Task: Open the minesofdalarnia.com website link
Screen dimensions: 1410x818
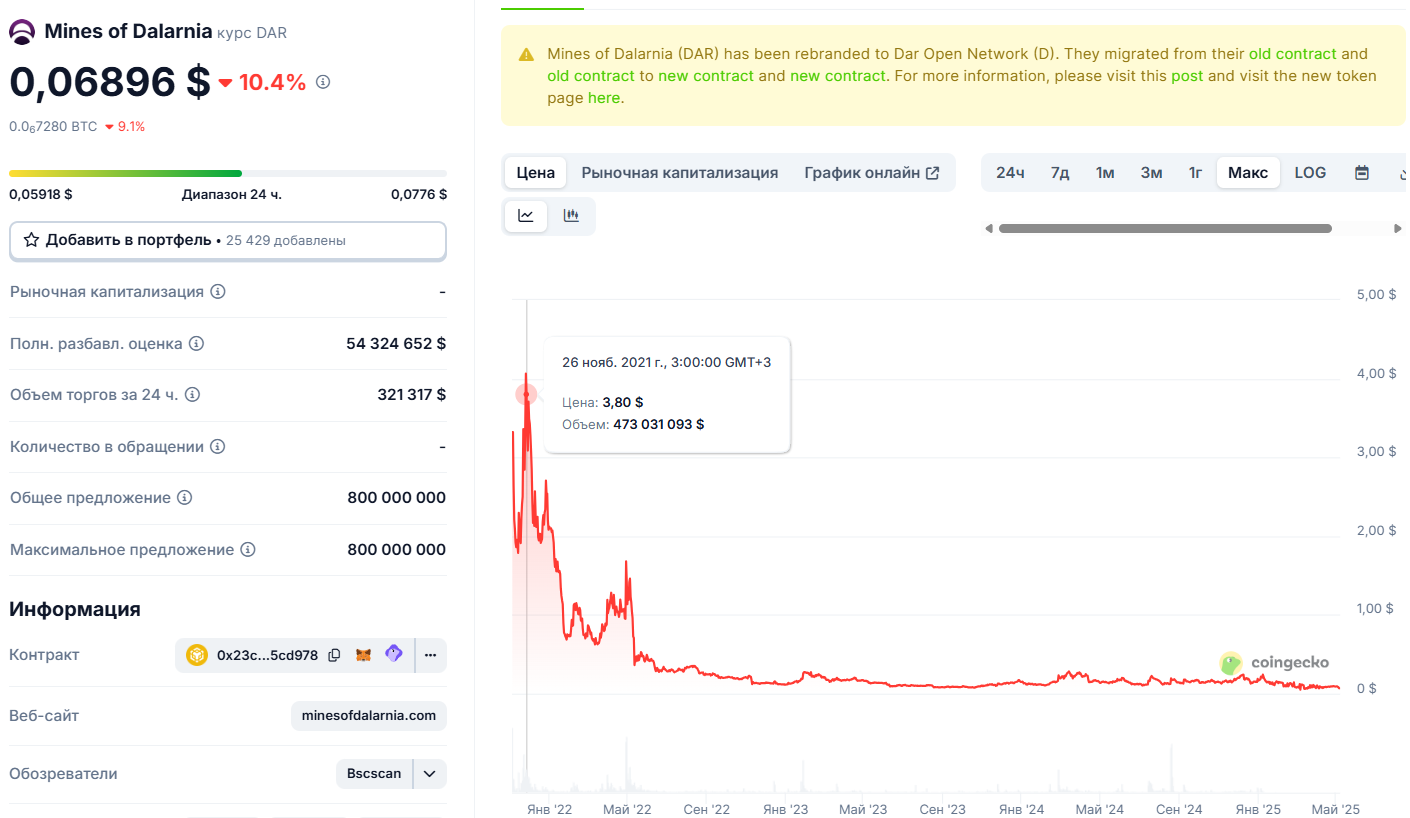Action: click(369, 716)
